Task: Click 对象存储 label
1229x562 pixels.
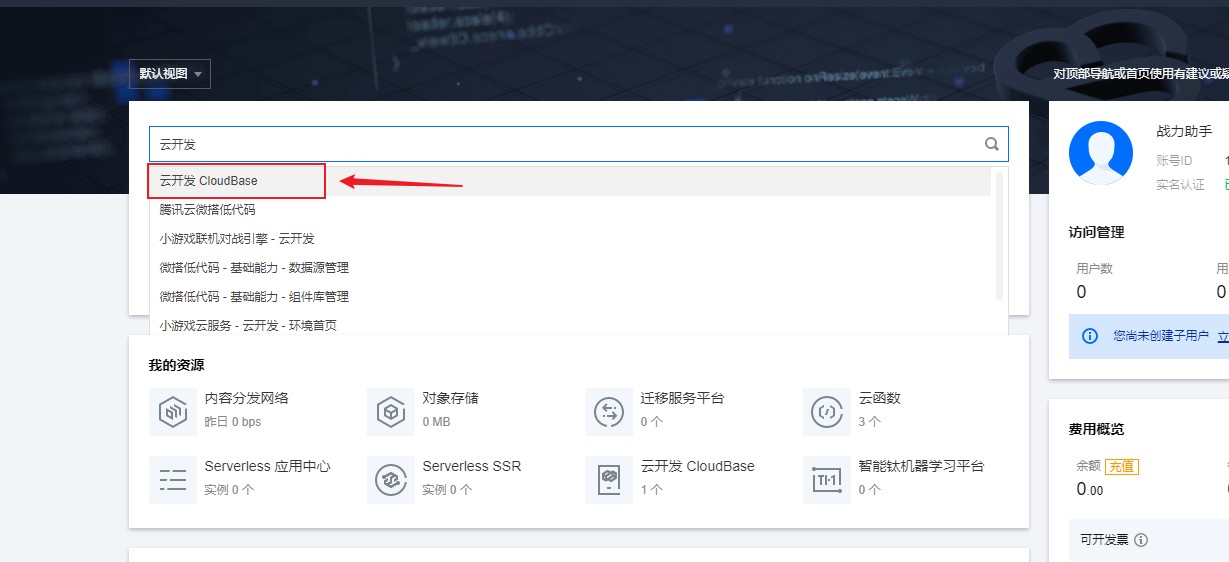Action: (450, 398)
